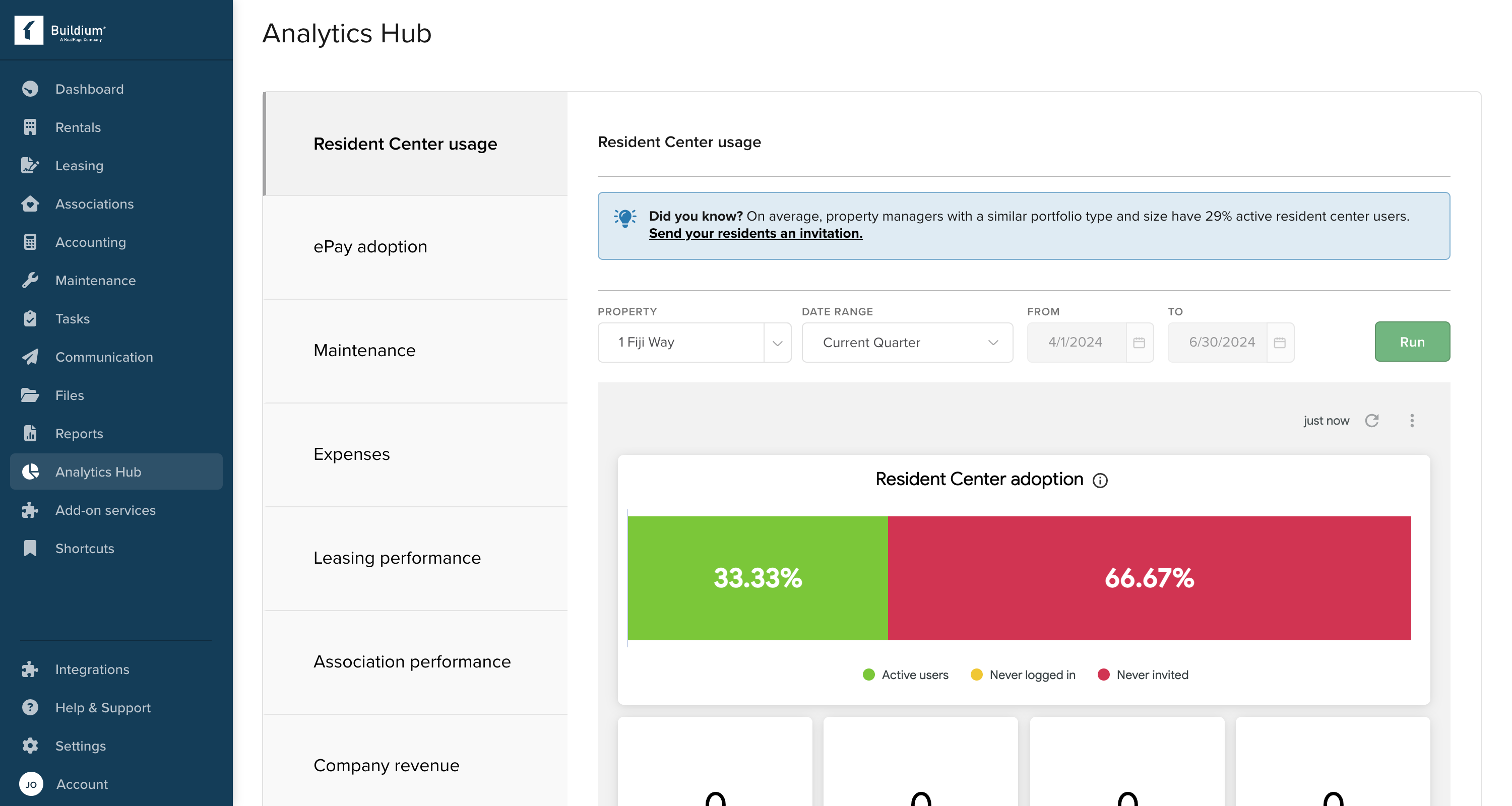Click the Leasing document-pen icon
The image size is (1512, 806).
click(x=30, y=165)
